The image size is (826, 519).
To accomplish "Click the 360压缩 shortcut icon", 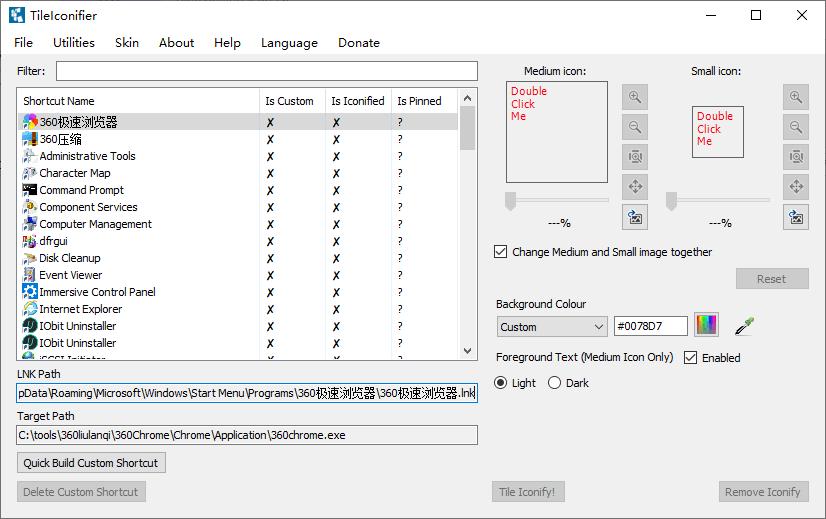I will point(30,139).
